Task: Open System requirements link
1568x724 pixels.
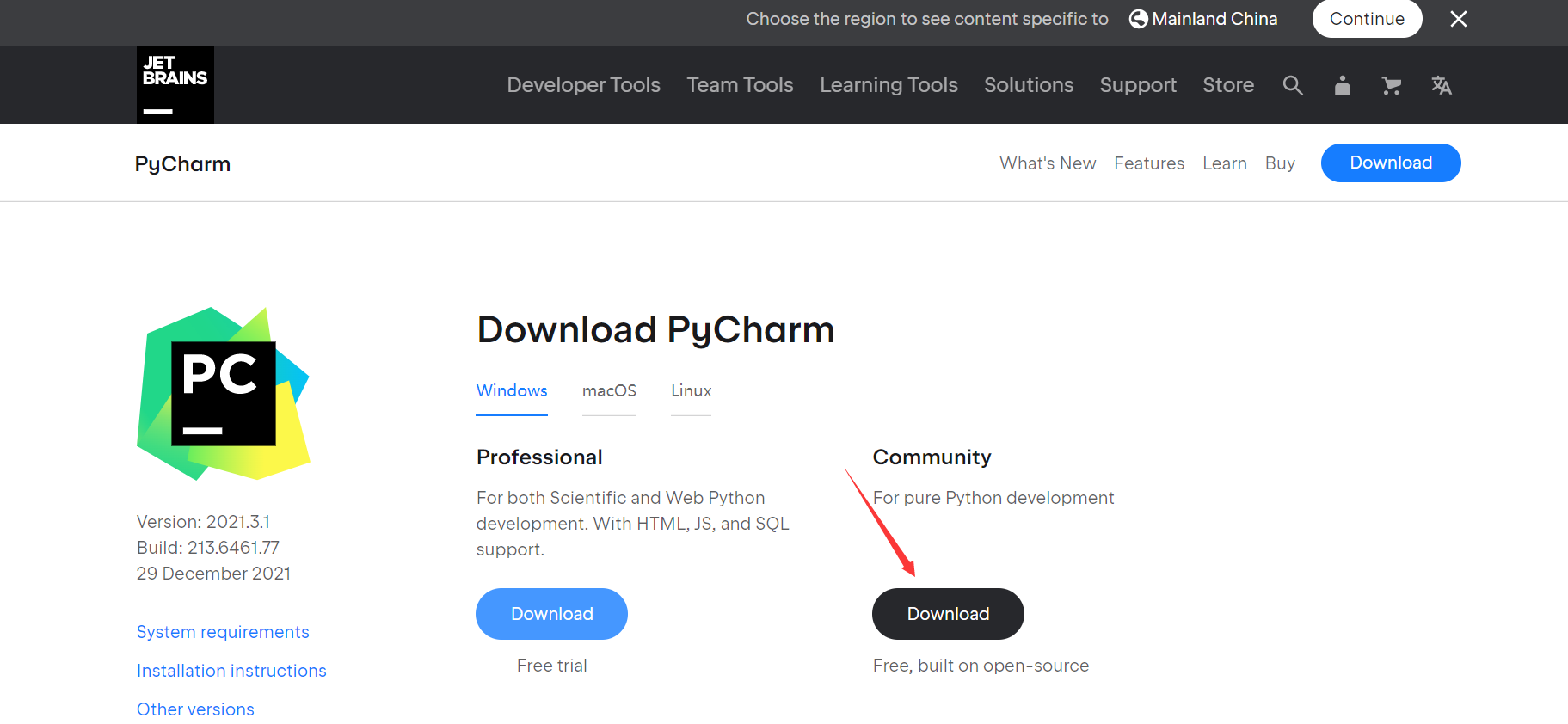Action: [x=223, y=632]
